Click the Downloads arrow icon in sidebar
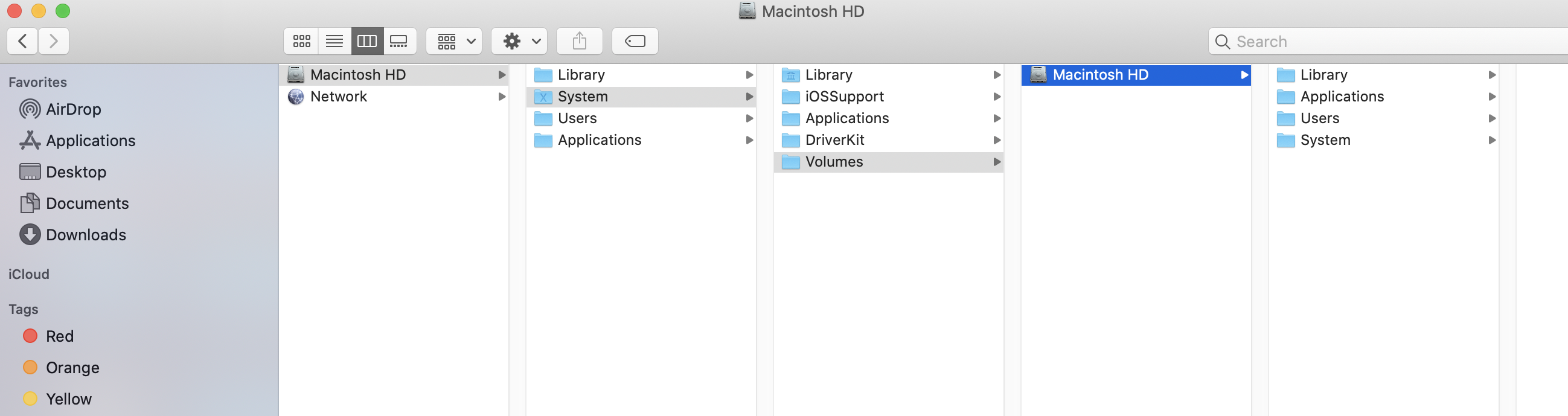 coord(30,234)
